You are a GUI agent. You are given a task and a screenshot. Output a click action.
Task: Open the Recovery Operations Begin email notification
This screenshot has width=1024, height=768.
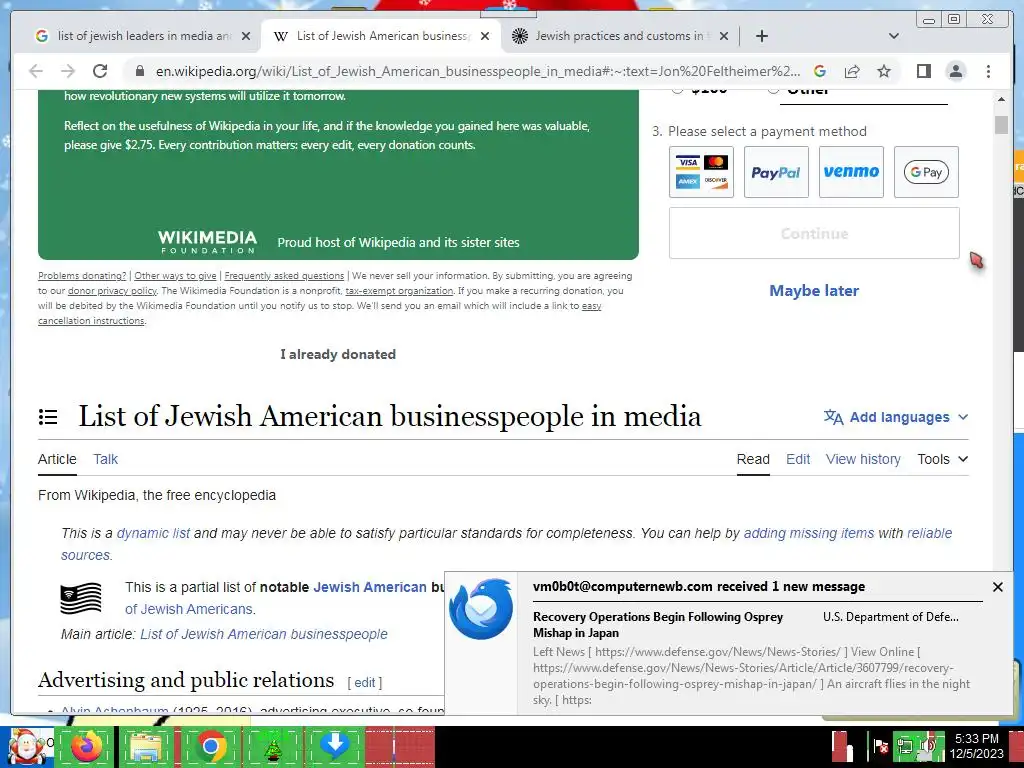point(658,624)
